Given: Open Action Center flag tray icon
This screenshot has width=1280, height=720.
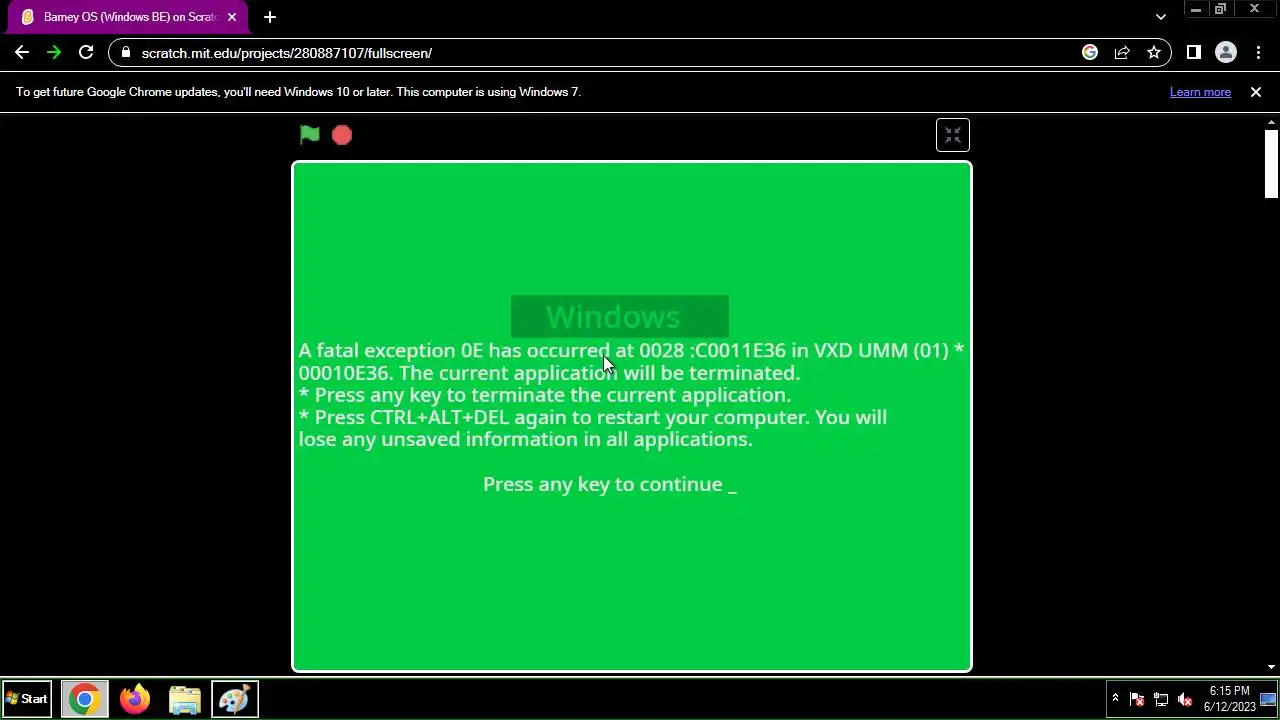Looking at the screenshot, I should pos(1137,699).
